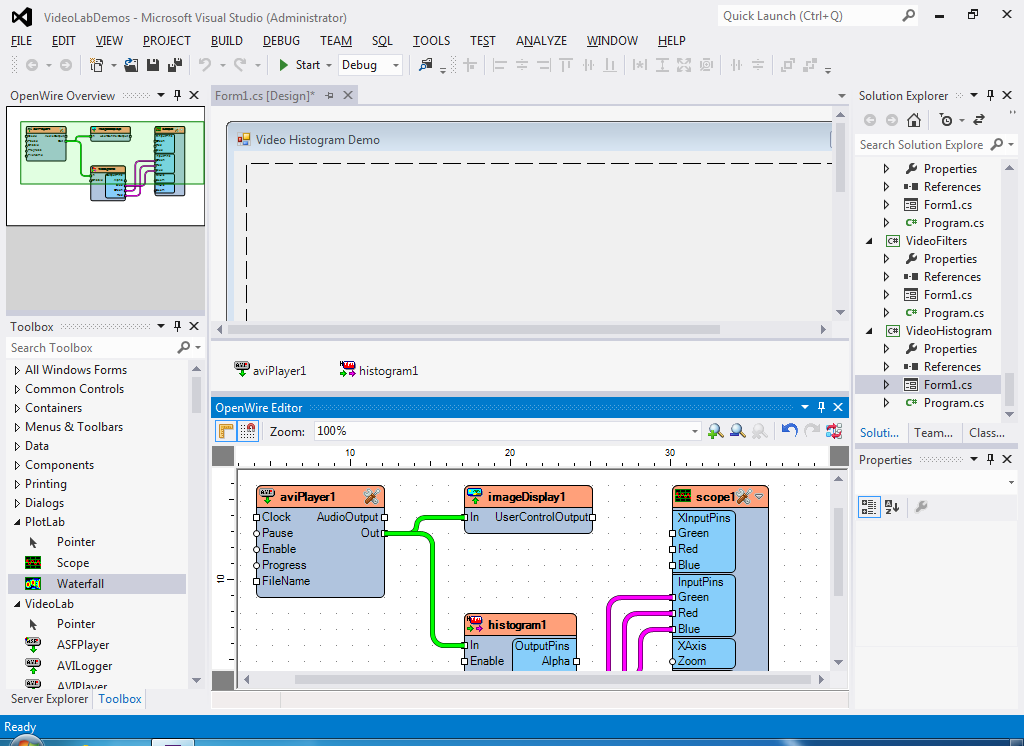Select the AVILogger component in Toolbox
This screenshot has width=1024, height=746.
97,666
